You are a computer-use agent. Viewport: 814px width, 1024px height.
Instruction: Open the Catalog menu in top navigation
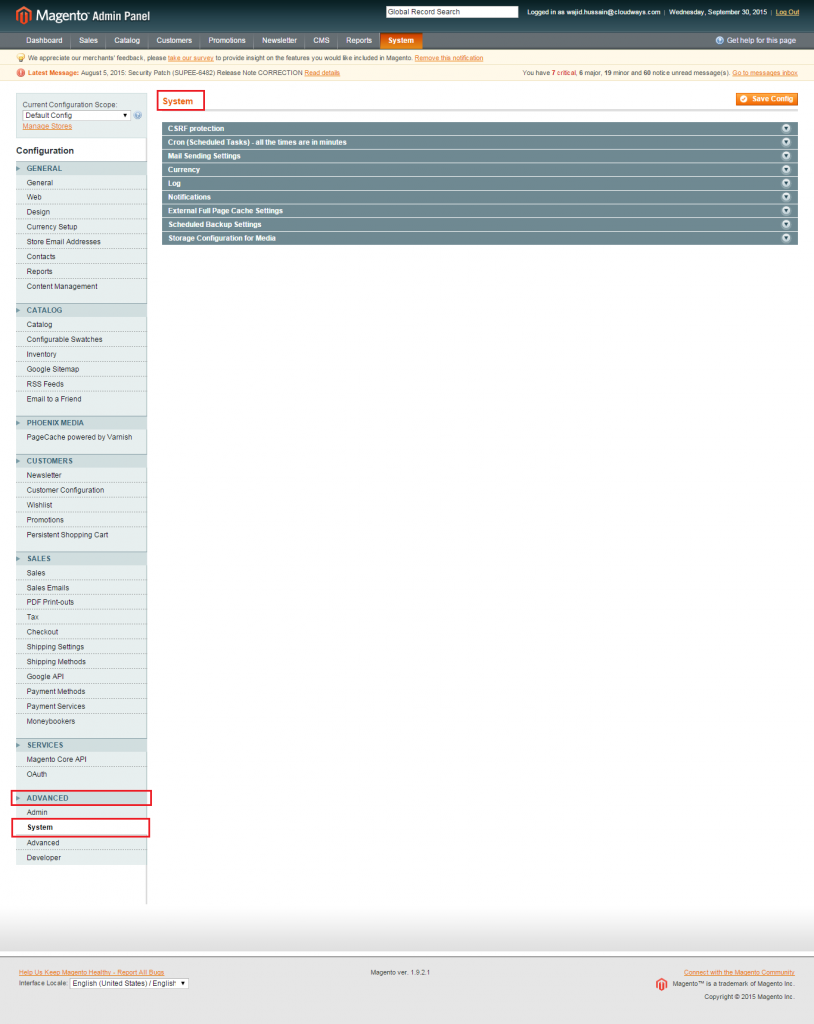127,40
